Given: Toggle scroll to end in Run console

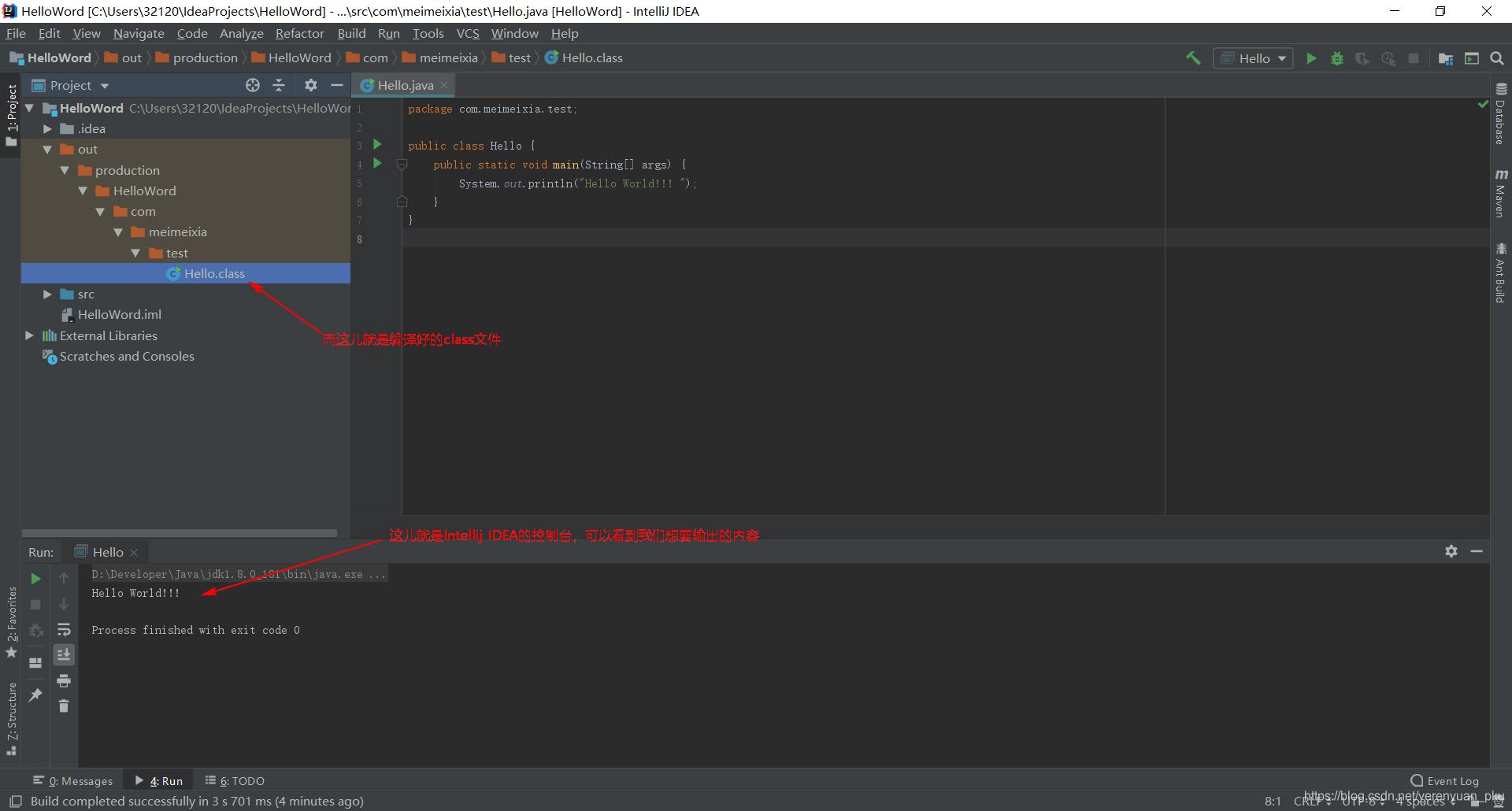Looking at the screenshot, I should tap(64, 654).
